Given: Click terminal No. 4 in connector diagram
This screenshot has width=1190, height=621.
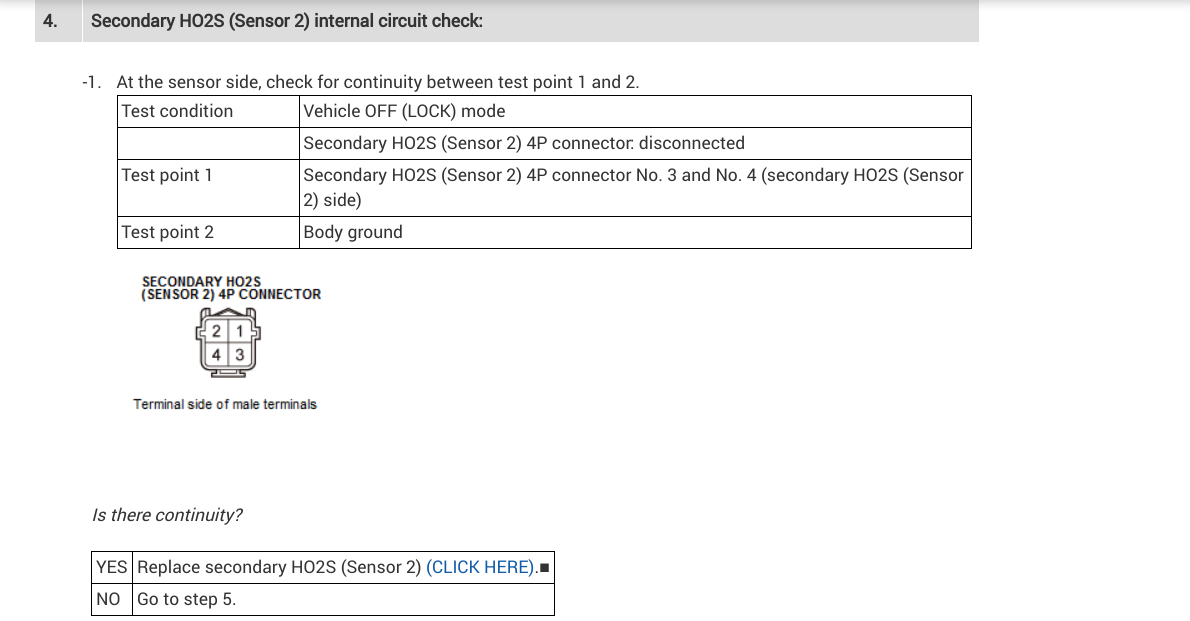Looking at the screenshot, I should [x=218, y=355].
